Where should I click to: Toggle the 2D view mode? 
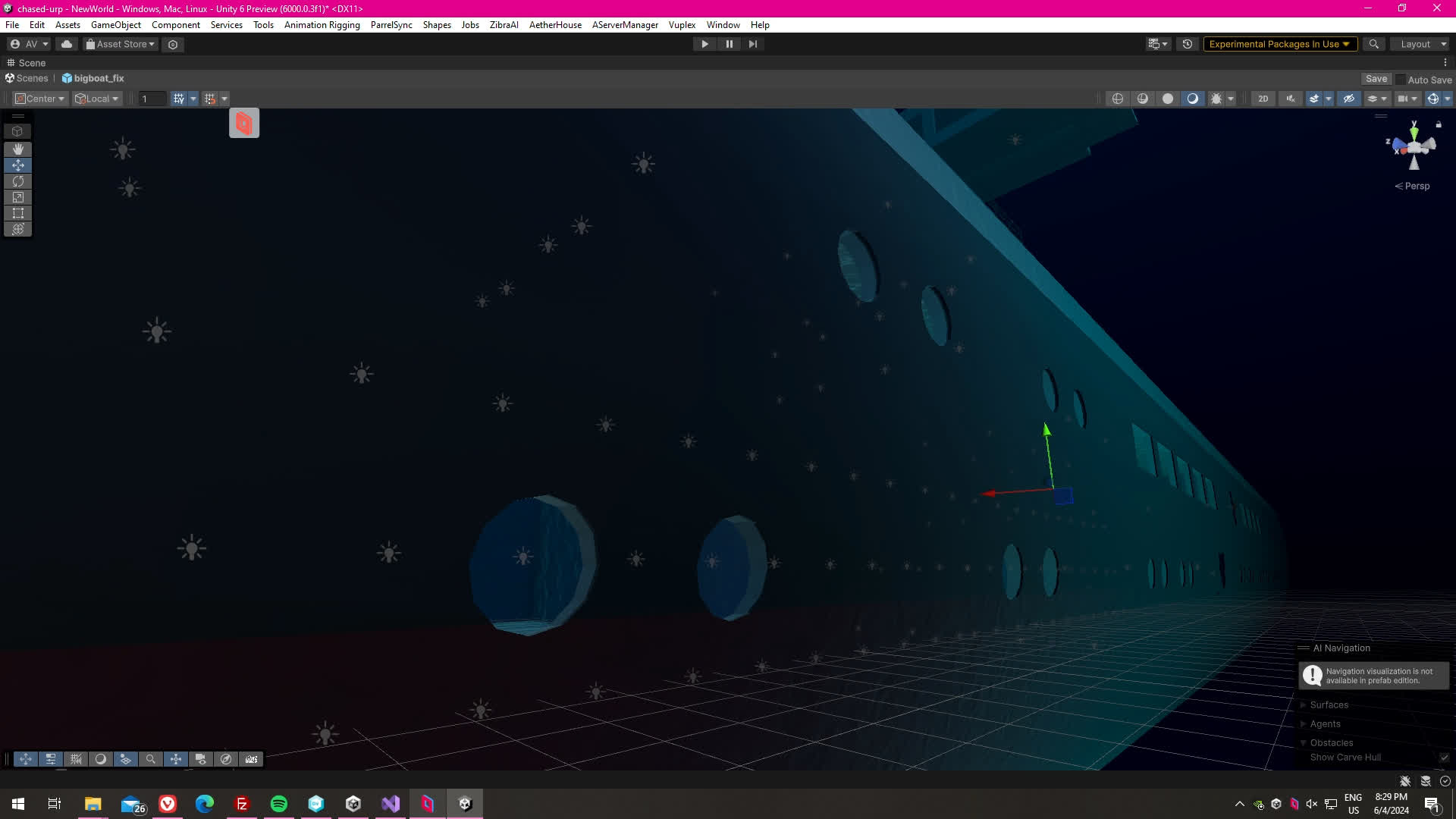(1263, 99)
